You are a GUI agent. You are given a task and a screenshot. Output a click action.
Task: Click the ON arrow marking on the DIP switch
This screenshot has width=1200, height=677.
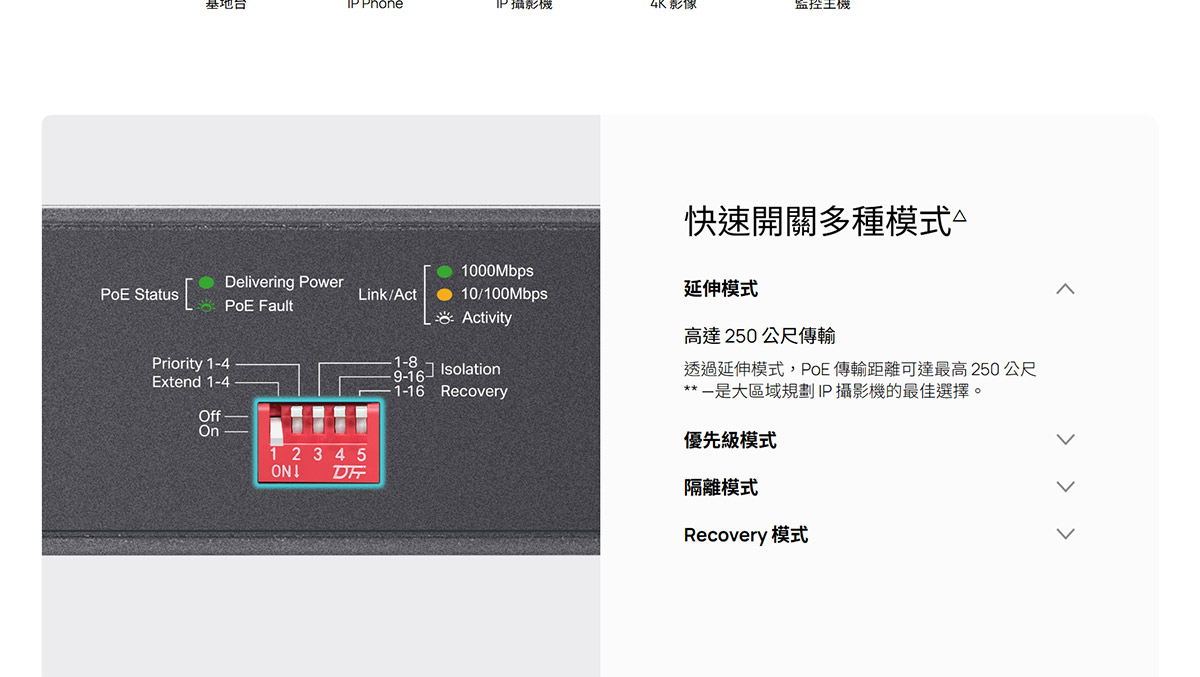[286, 472]
